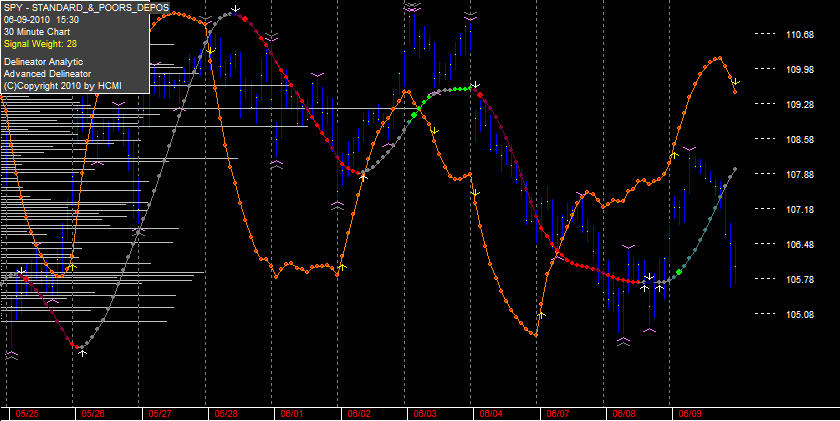Viewport: 840px width, 421px height.
Task: Click white up arrow at lowest gray curve trough
Action: pos(82,353)
